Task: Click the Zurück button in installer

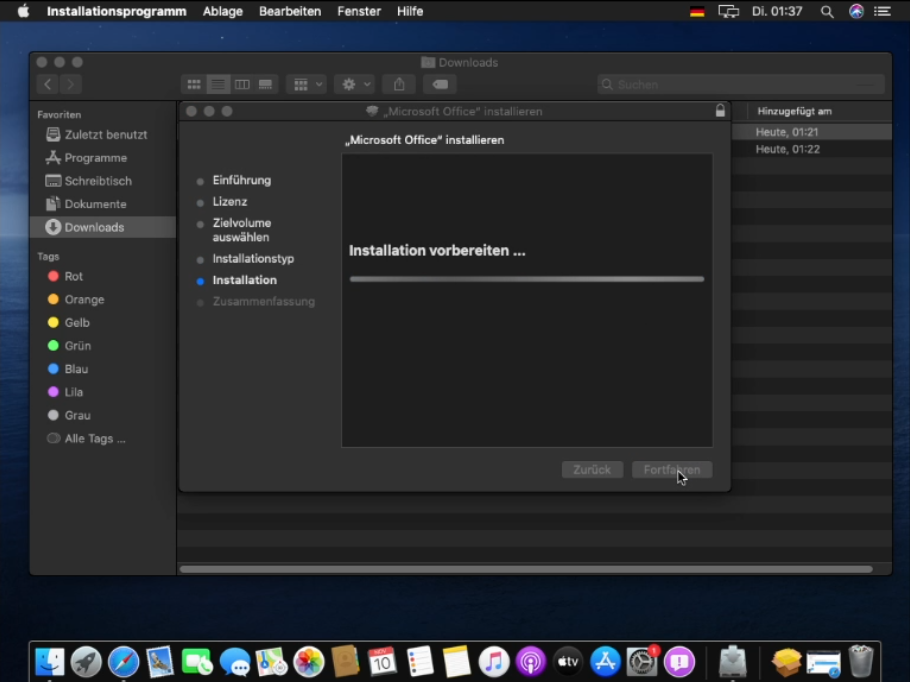Action: pos(592,470)
